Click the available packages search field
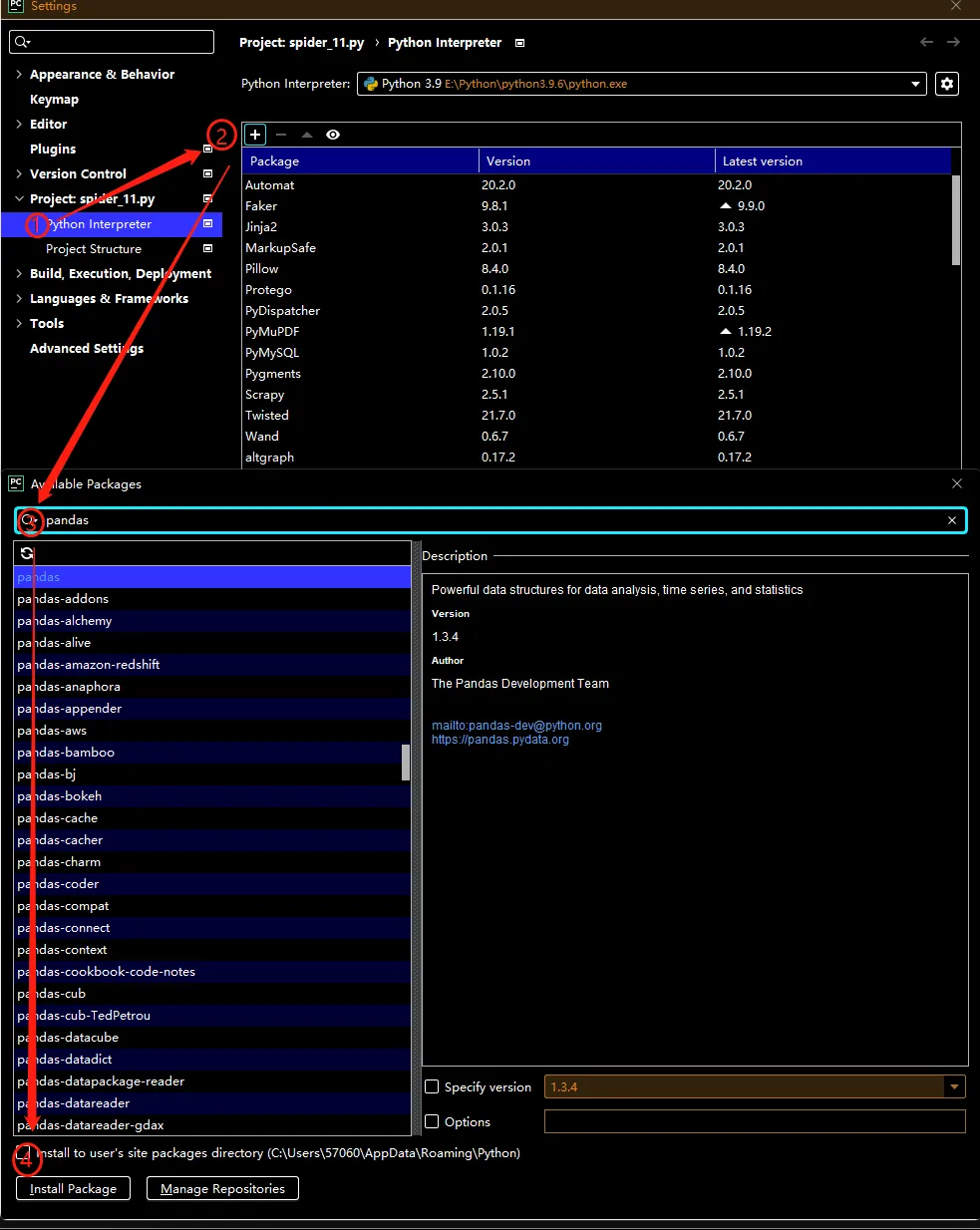 [x=490, y=520]
